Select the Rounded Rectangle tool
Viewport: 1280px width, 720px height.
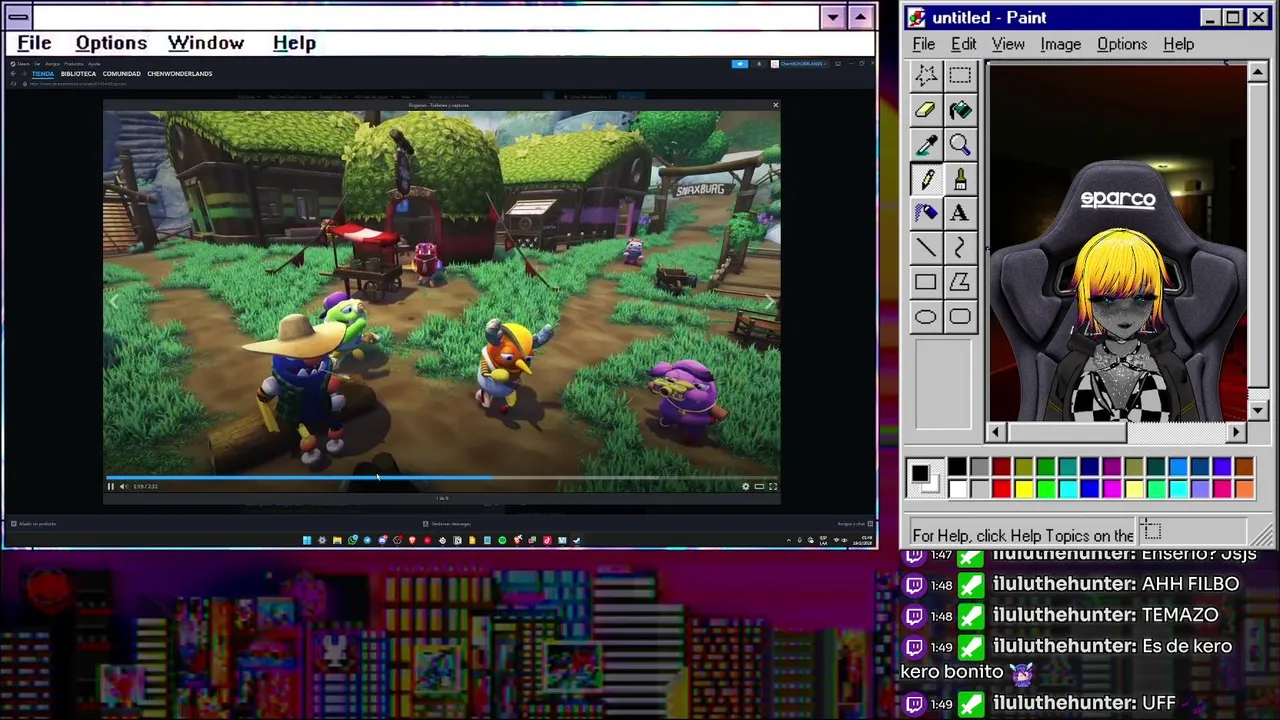[x=960, y=317]
